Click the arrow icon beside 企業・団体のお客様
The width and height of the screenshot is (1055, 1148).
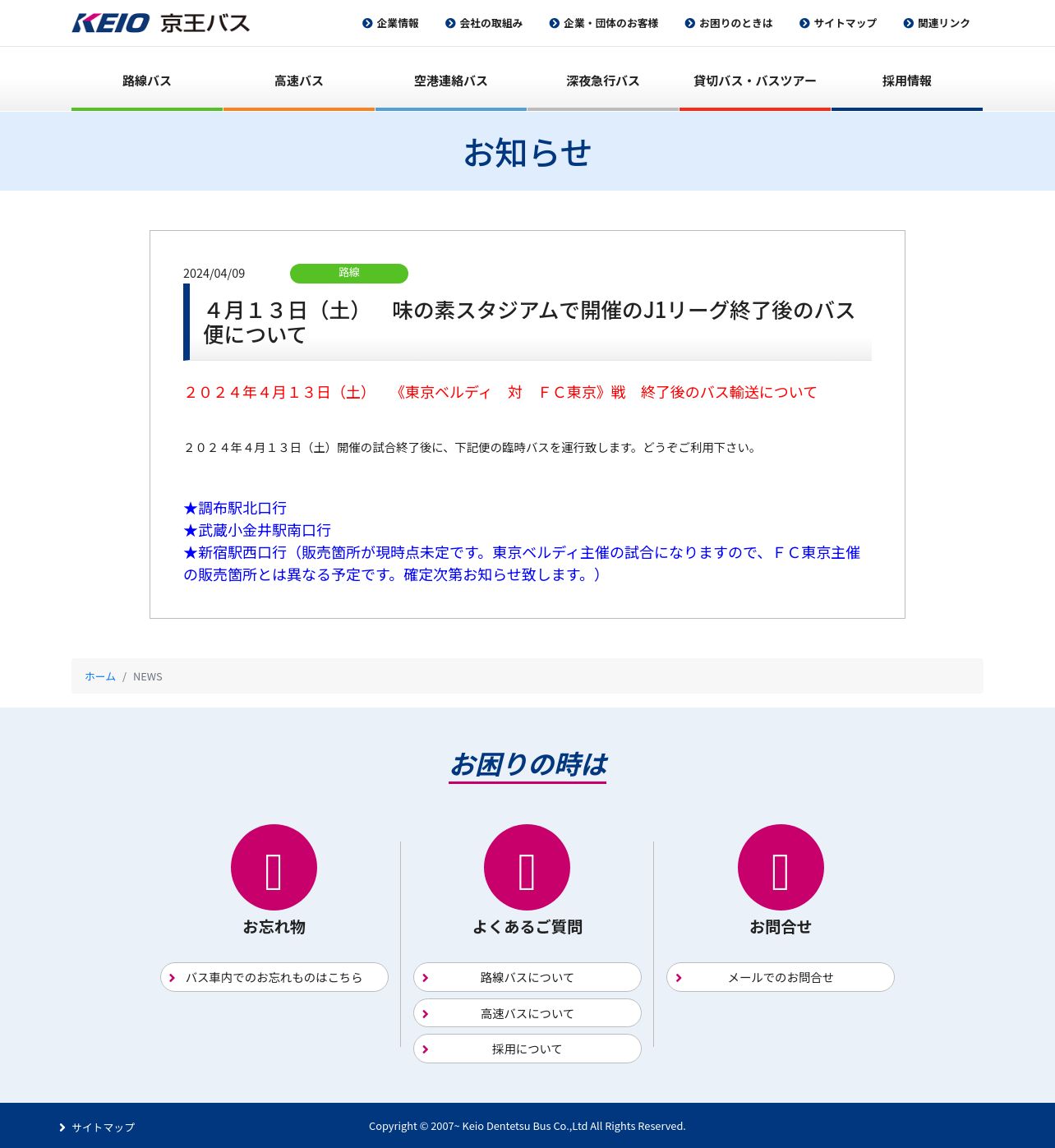[555, 23]
